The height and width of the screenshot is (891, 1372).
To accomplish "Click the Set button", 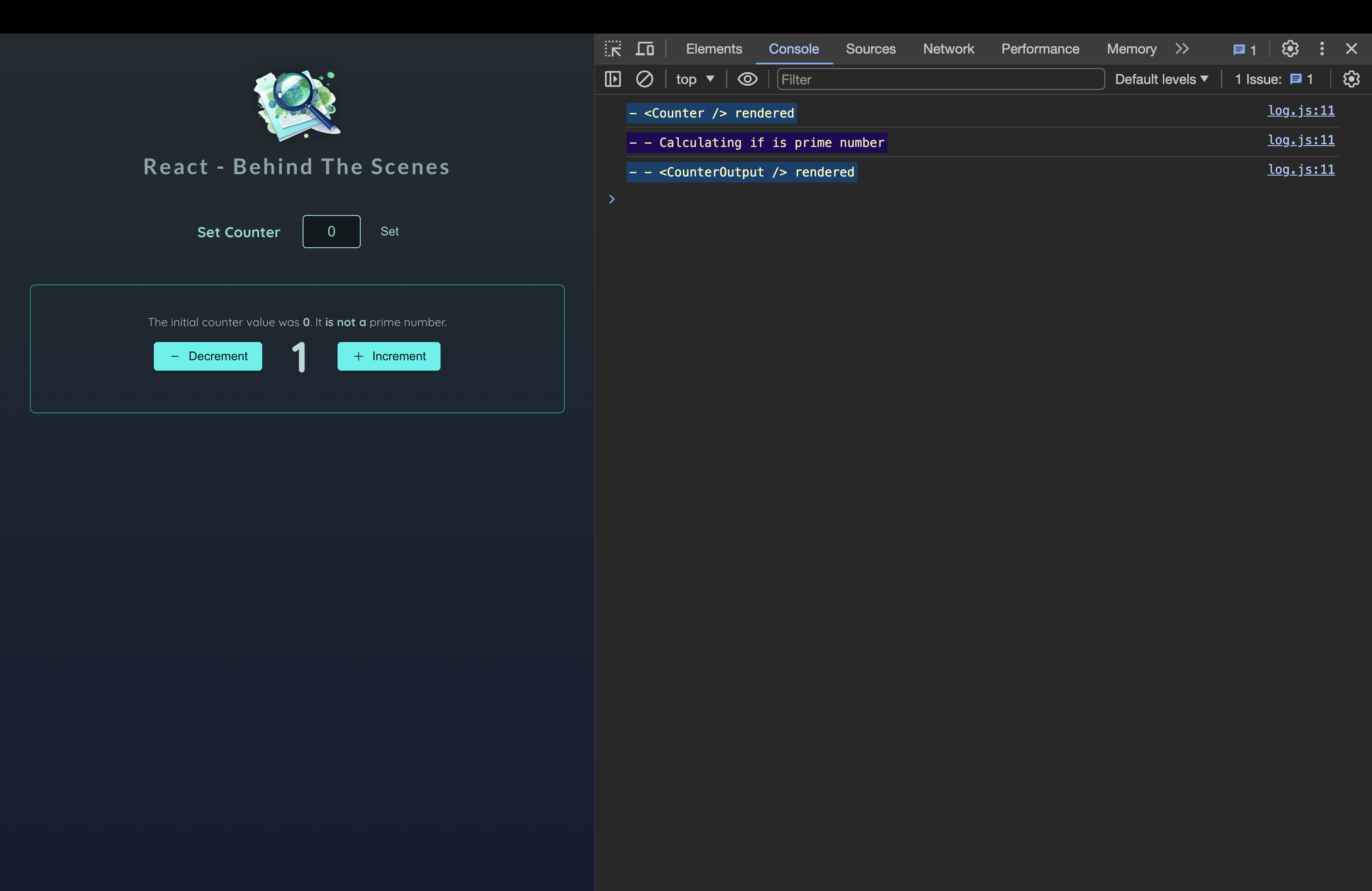I will point(390,231).
